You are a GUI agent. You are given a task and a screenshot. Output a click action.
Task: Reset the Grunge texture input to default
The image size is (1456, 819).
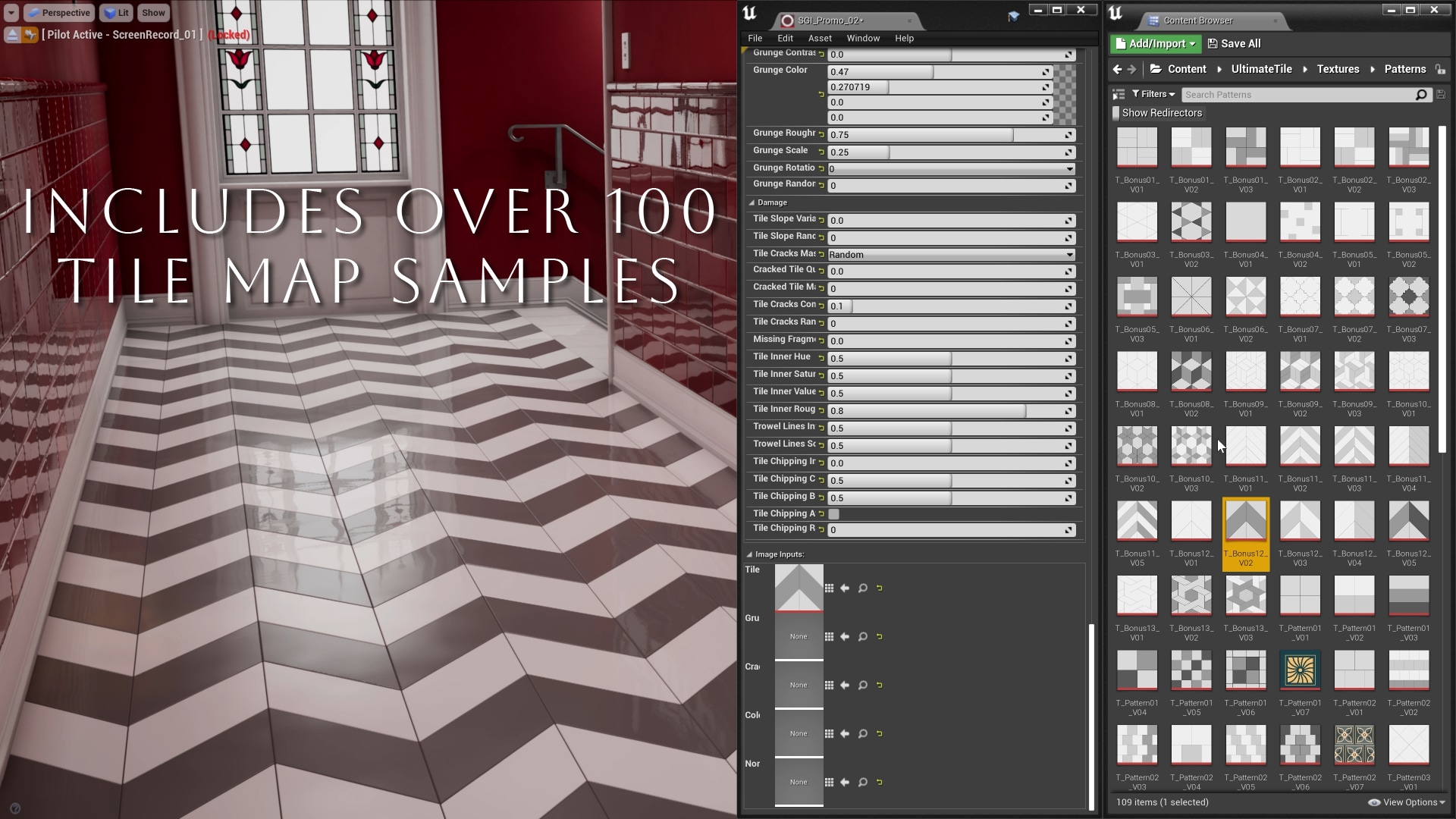(880, 636)
